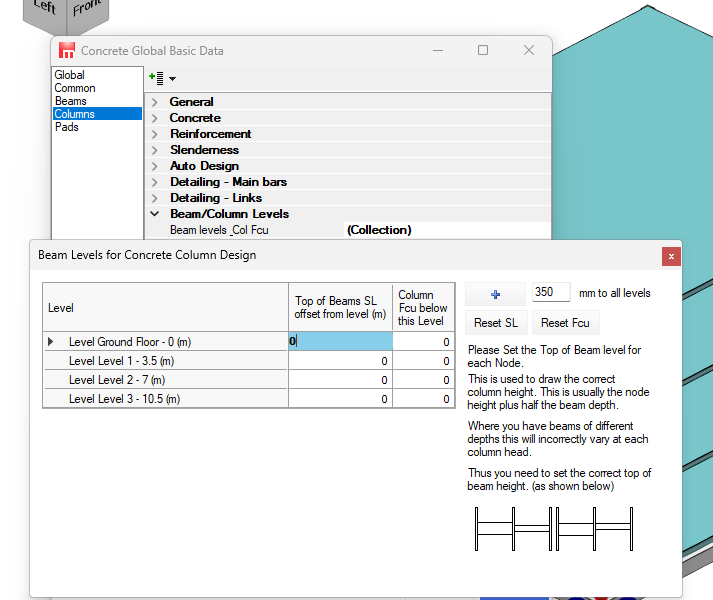Close the Concrete Global Basic Data window
The height and width of the screenshot is (600, 713).
click(x=529, y=50)
